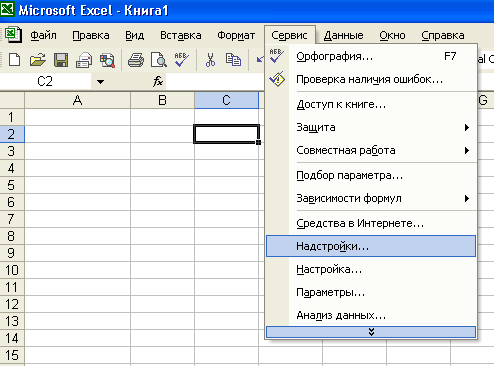Choose Проверка наличия ошибок... item
The height and width of the screenshot is (366, 494).
[371, 79]
